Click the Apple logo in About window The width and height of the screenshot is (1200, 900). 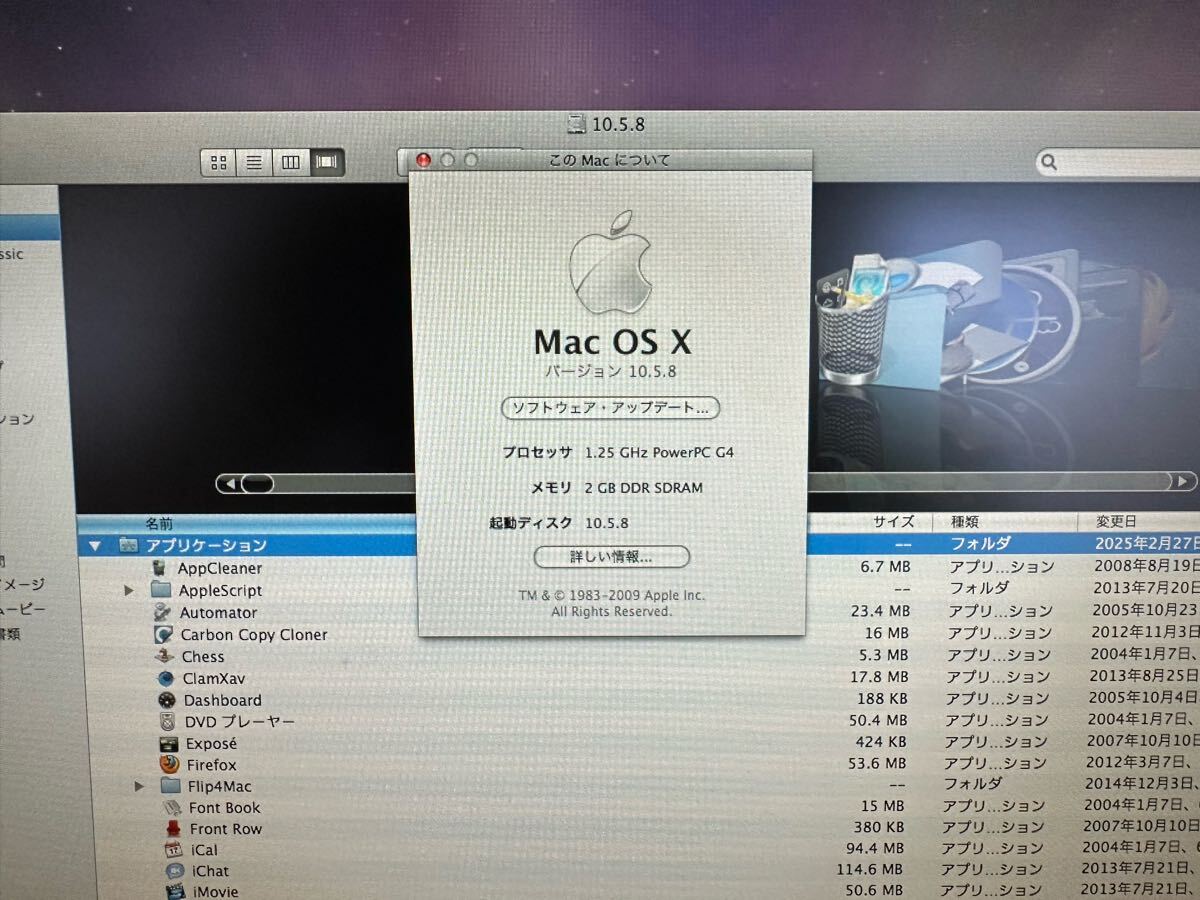610,262
